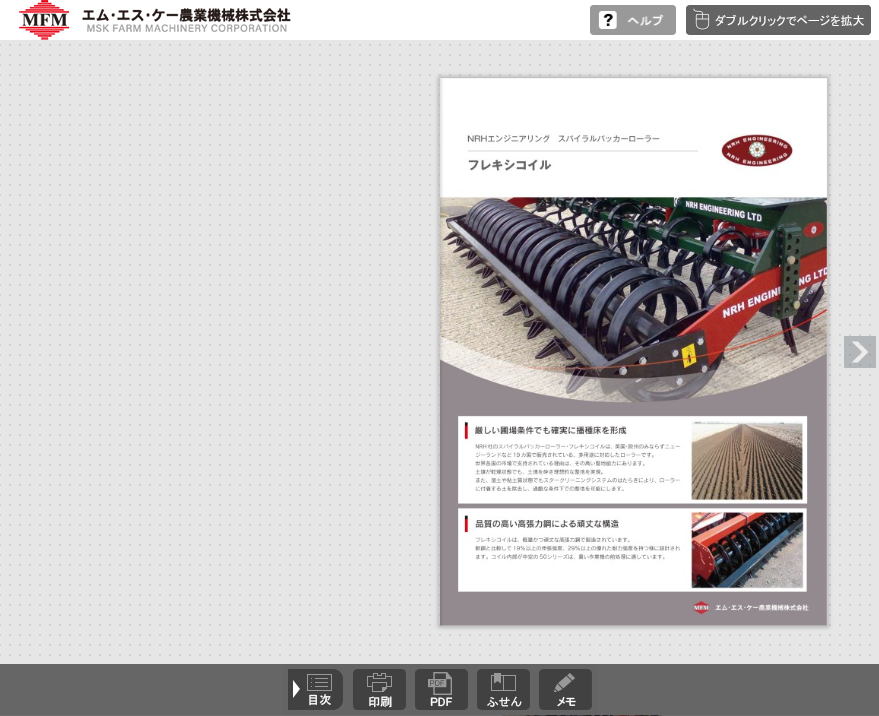Download the catalog with PDF button
Viewport: 879px width, 716px height.
coord(441,690)
